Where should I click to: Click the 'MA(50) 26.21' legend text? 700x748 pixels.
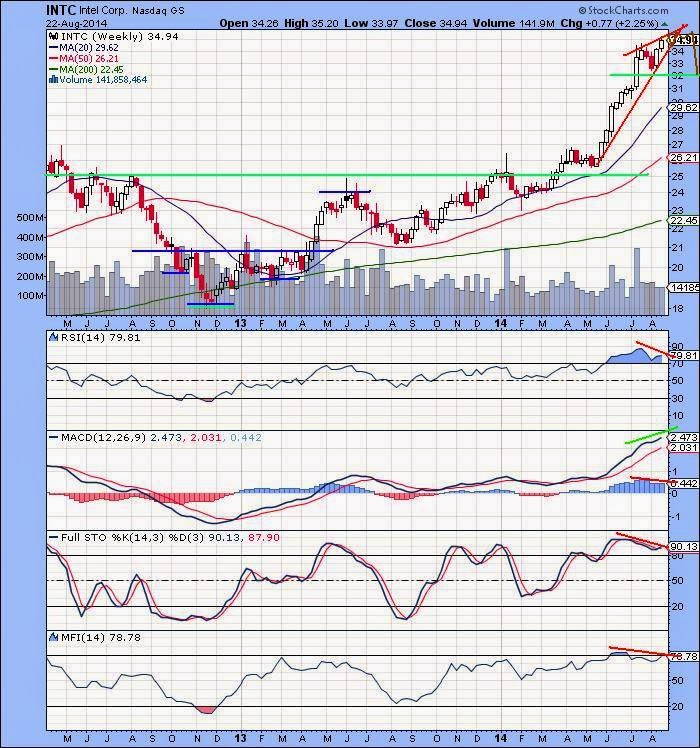(89, 58)
